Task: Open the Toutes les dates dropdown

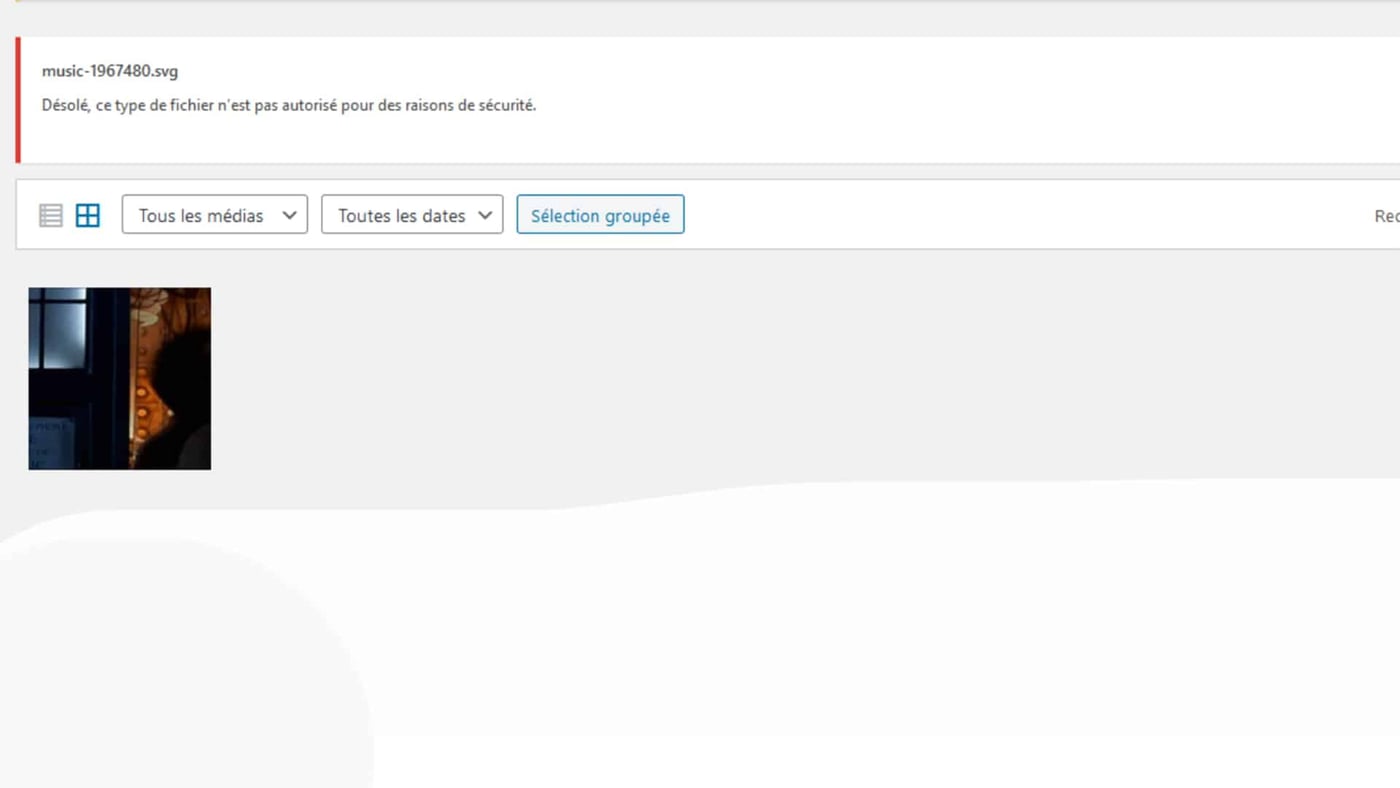Action: pyautogui.click(x=411, y=215)
